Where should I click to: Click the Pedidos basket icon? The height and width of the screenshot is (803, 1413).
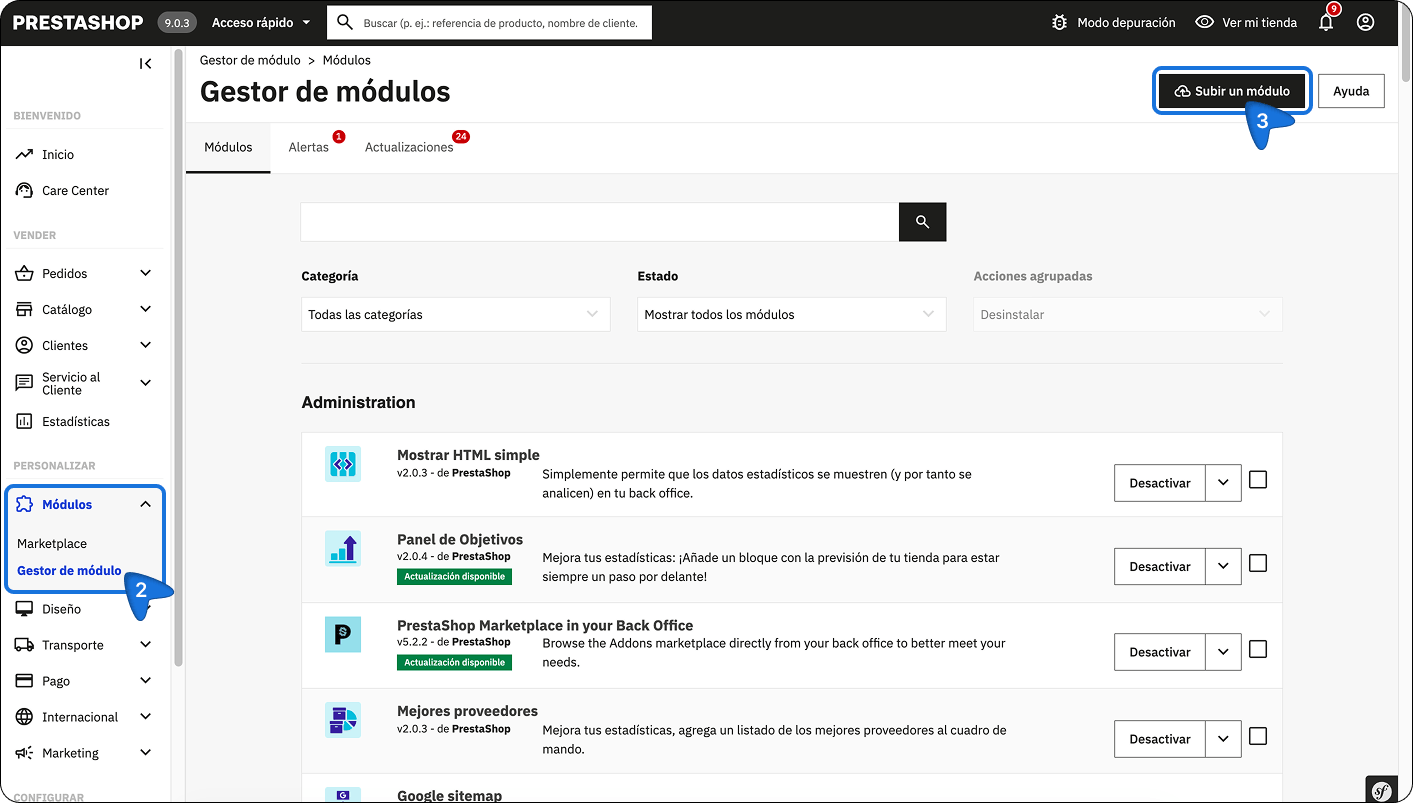tap(25, 273)
